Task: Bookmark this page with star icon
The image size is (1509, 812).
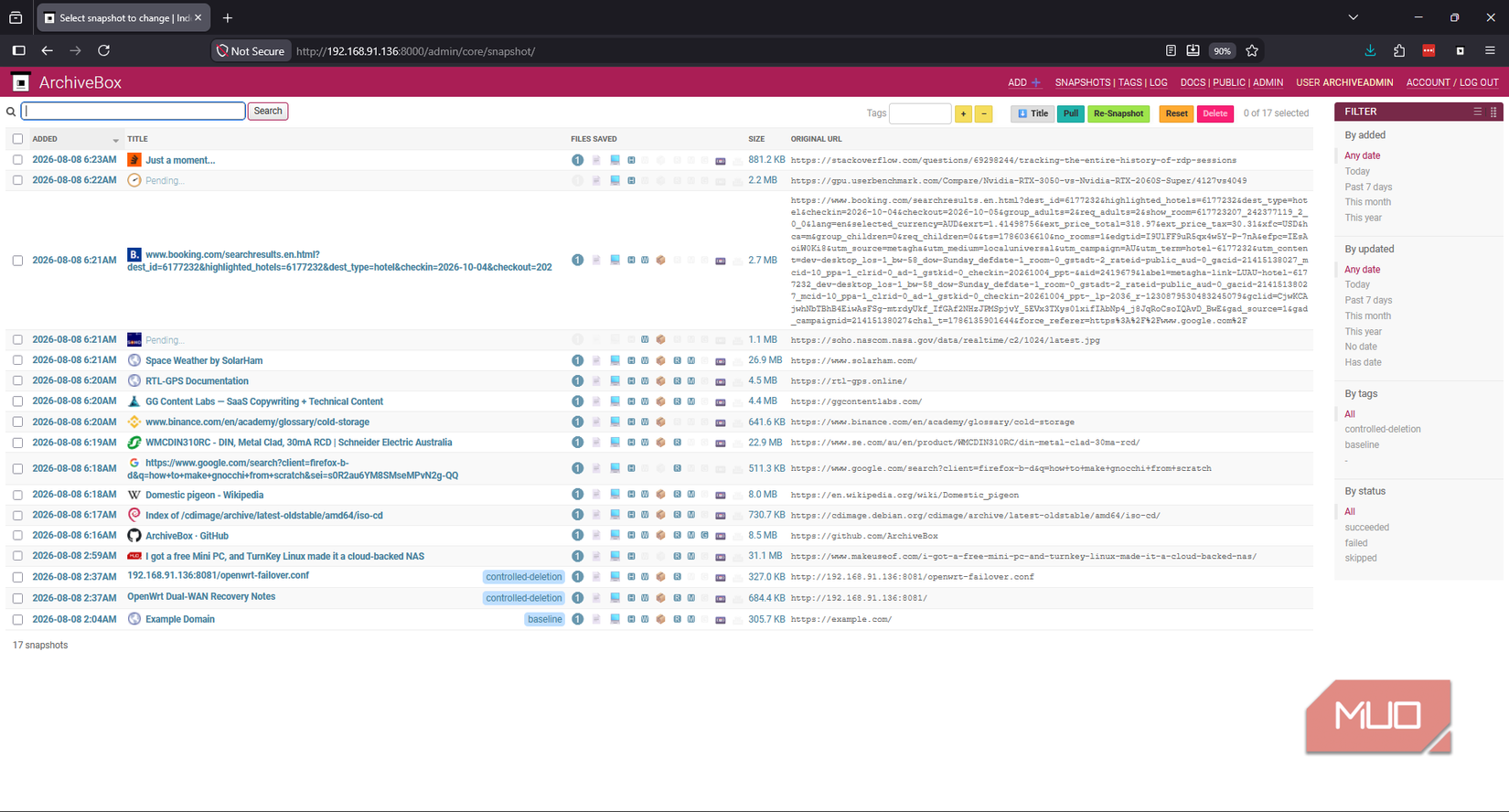Action: [x=1252, y=51]
